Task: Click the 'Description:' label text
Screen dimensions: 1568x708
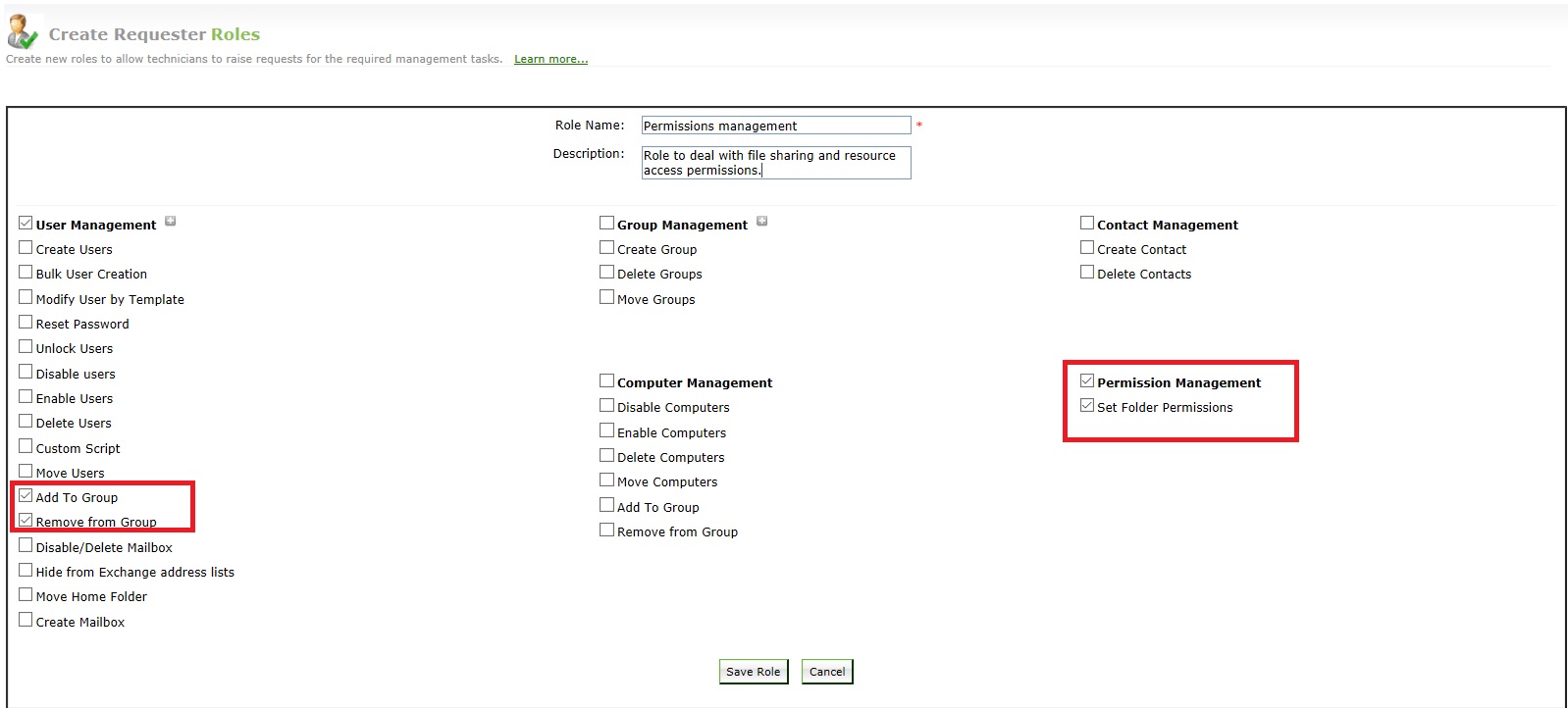Action: pyautogui.click(x=589, y=154)
